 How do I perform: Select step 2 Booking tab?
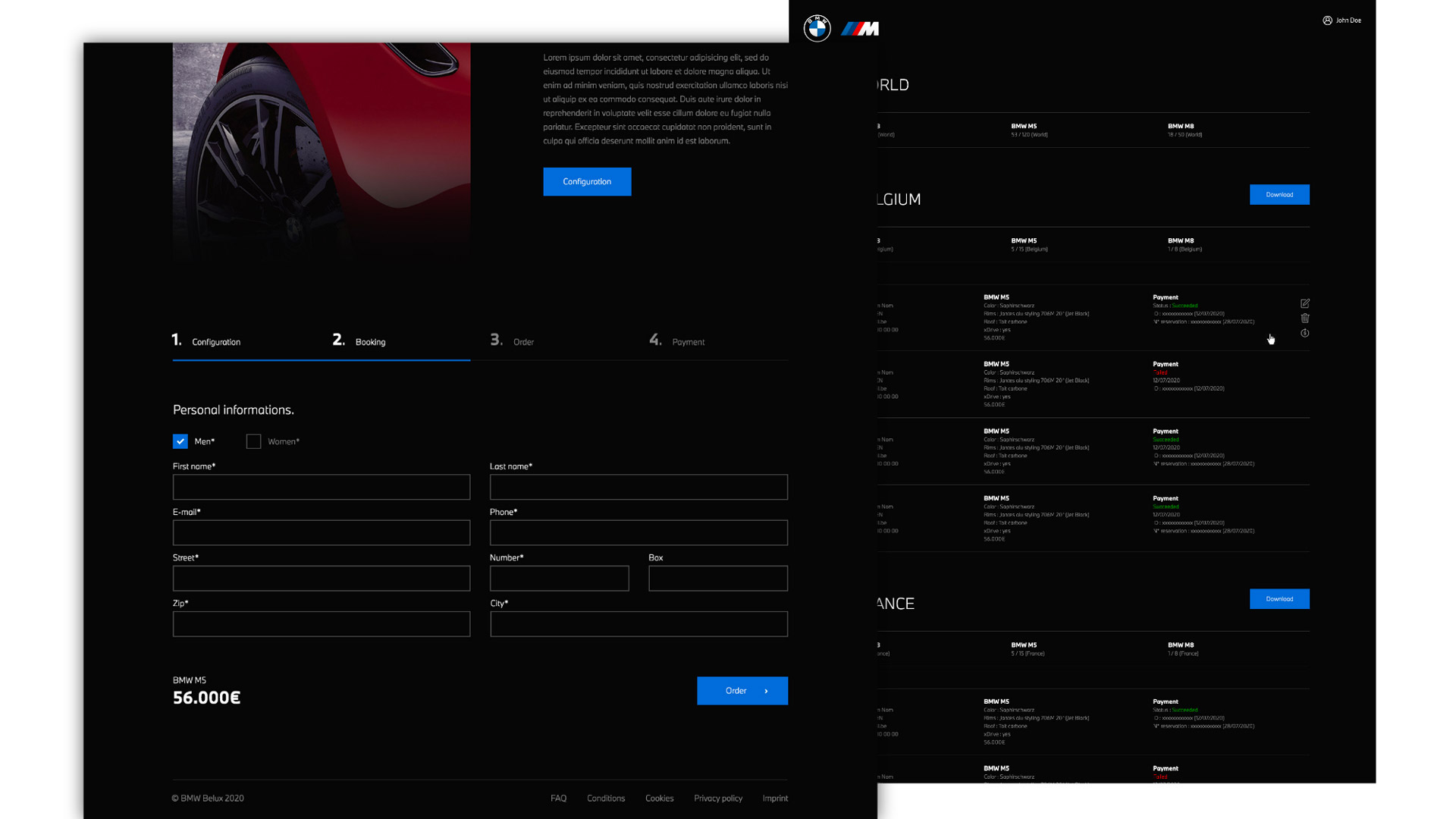pos(359,341)
